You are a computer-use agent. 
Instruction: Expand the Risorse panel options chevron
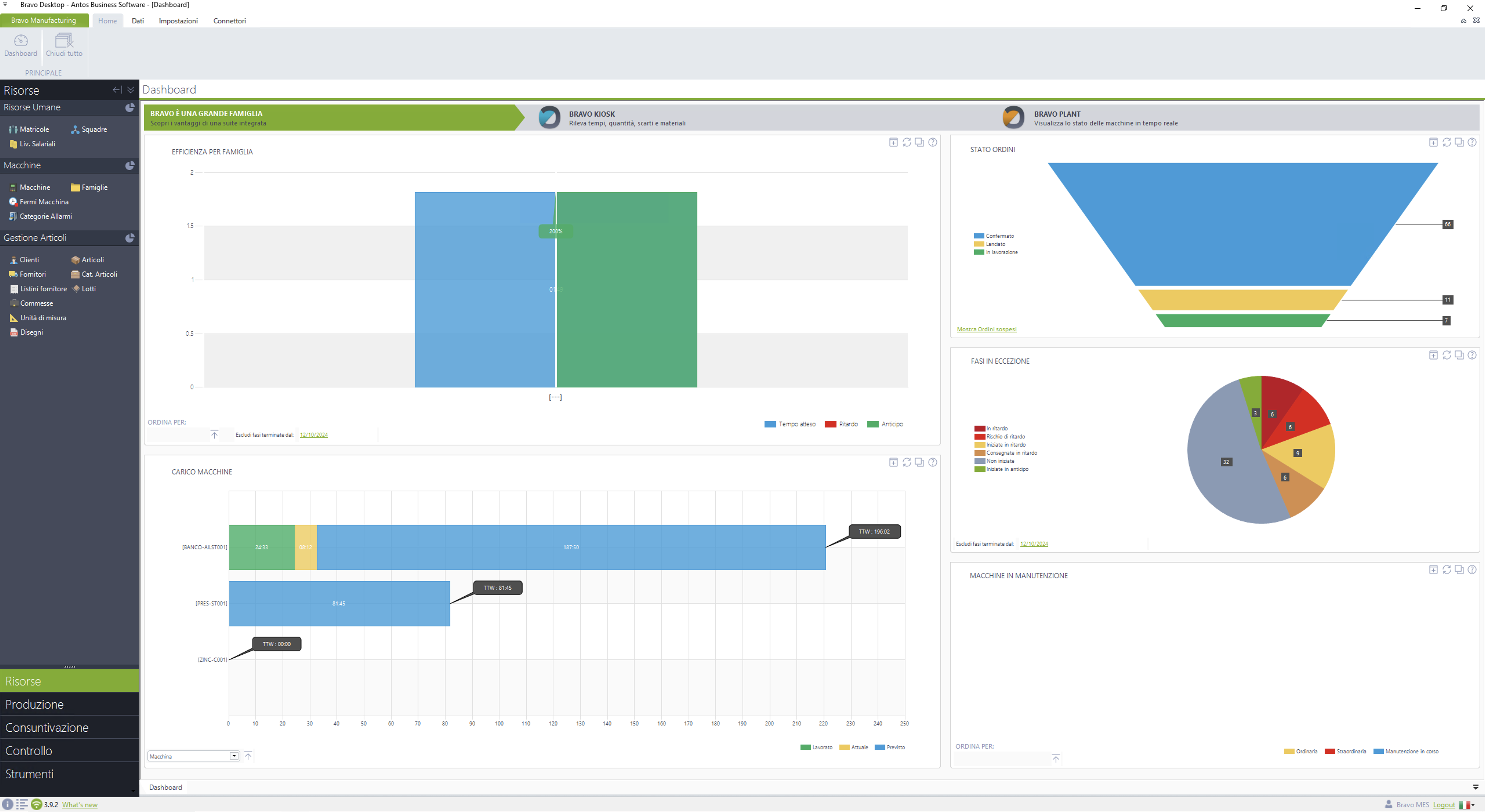[131, 90]
